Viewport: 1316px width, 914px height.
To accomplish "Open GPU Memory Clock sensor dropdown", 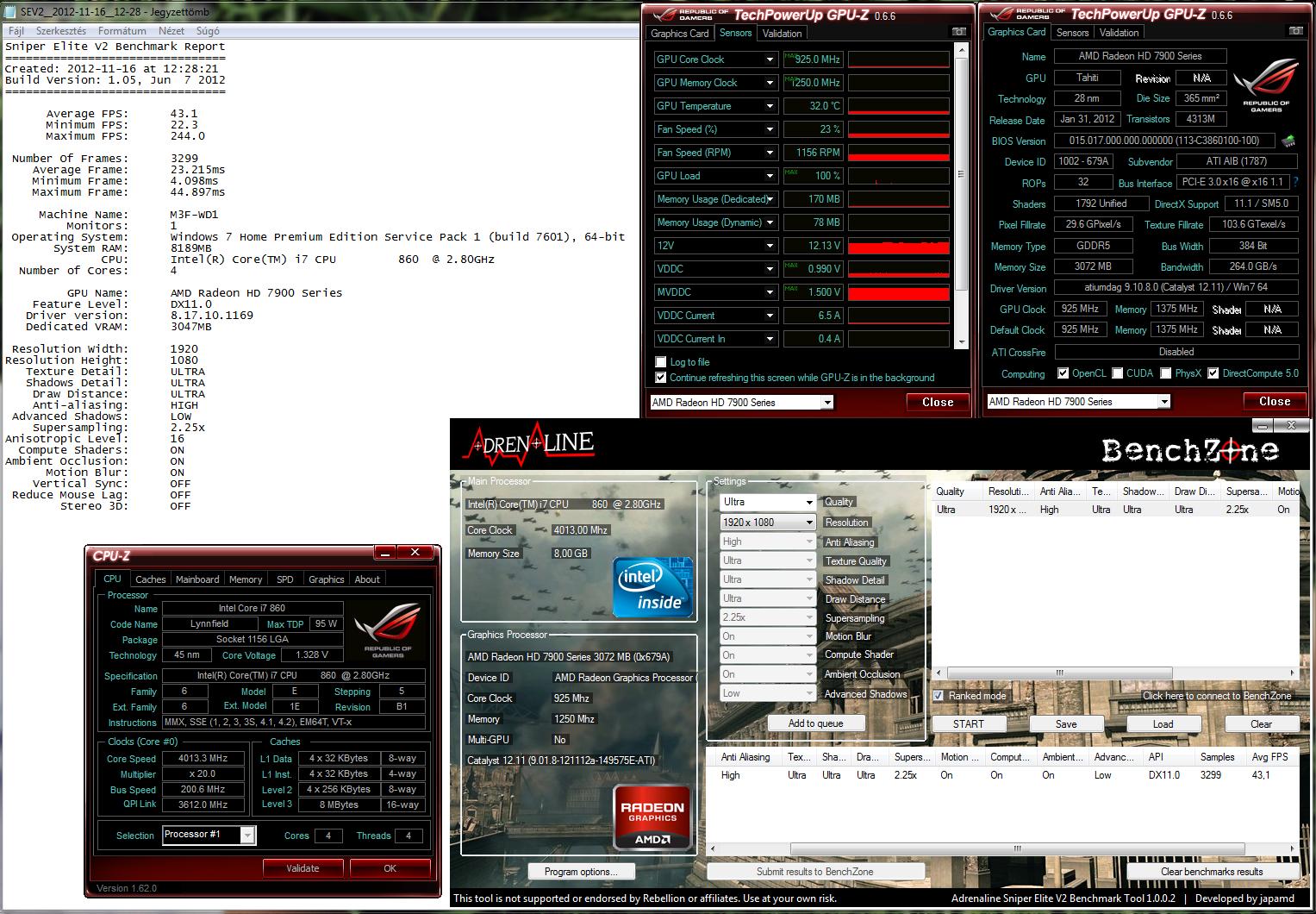I will (770, 83).
